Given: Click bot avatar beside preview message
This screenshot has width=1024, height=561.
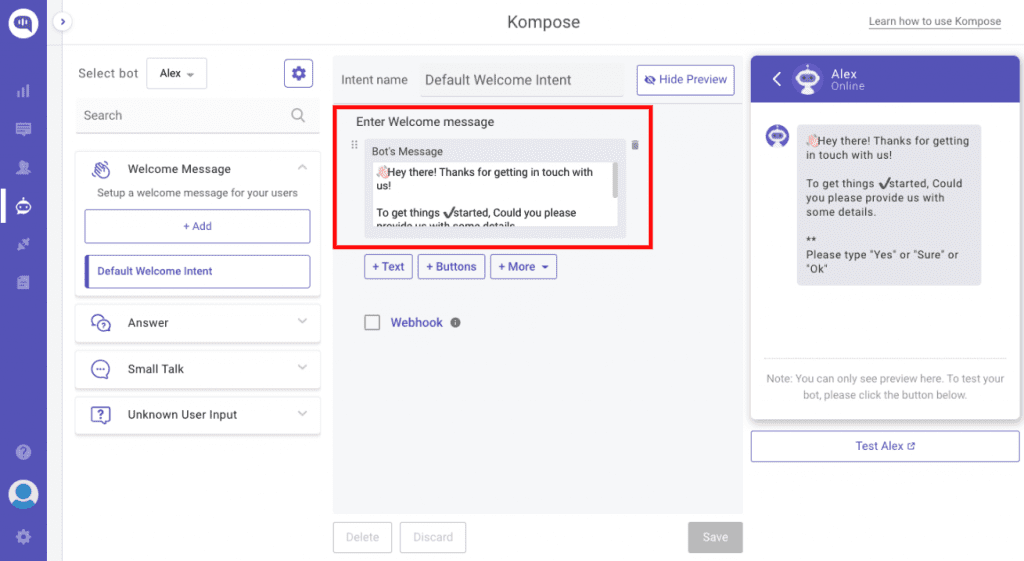Looking at the screenshot, I should (777, 136).
